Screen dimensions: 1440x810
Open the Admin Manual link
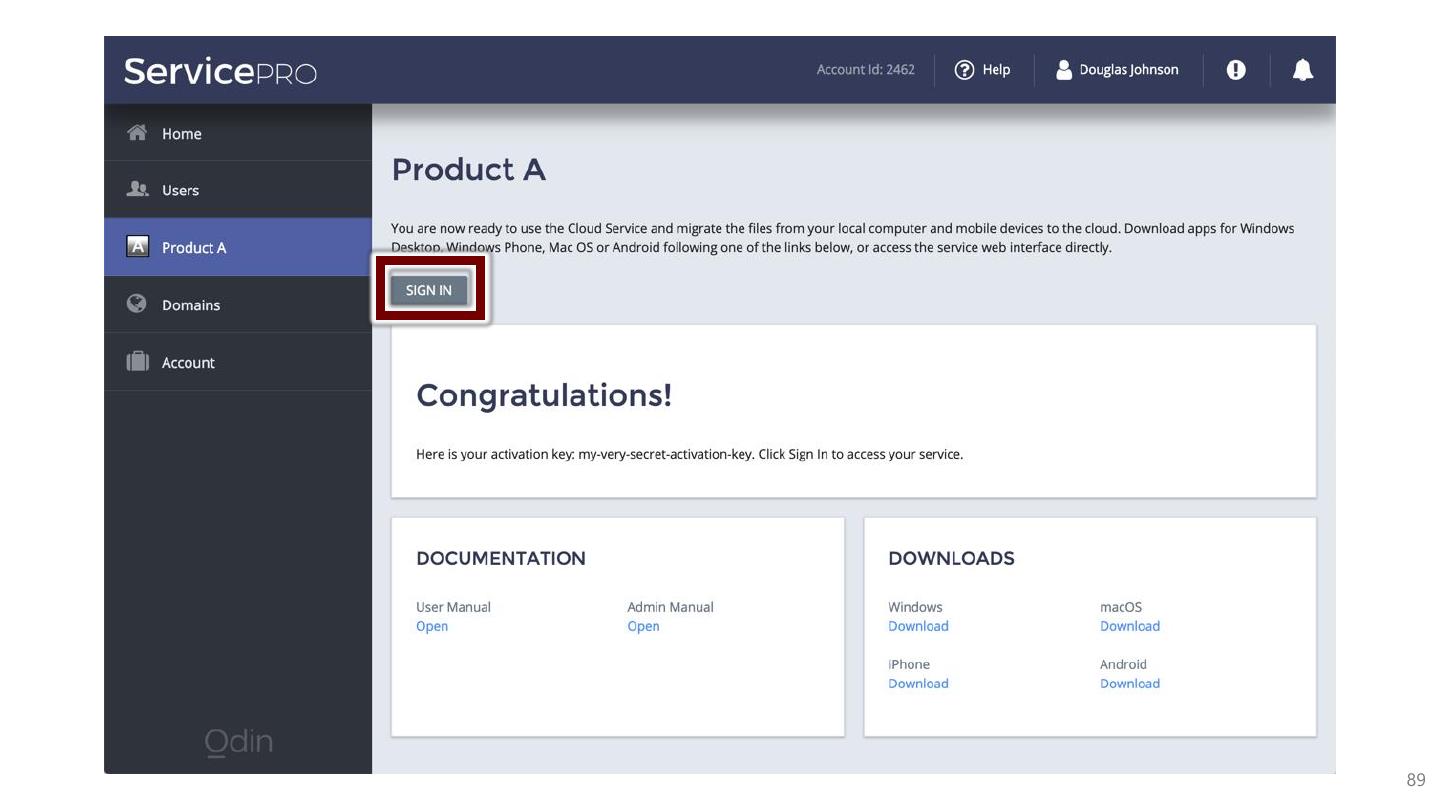tap(643, 627)
